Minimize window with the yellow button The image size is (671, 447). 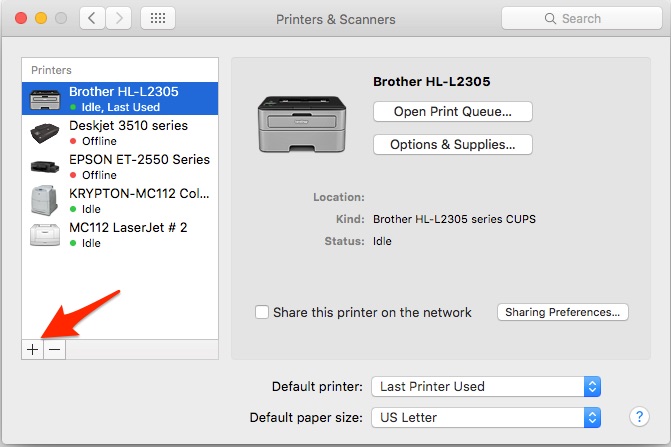(x=41, y=18)
